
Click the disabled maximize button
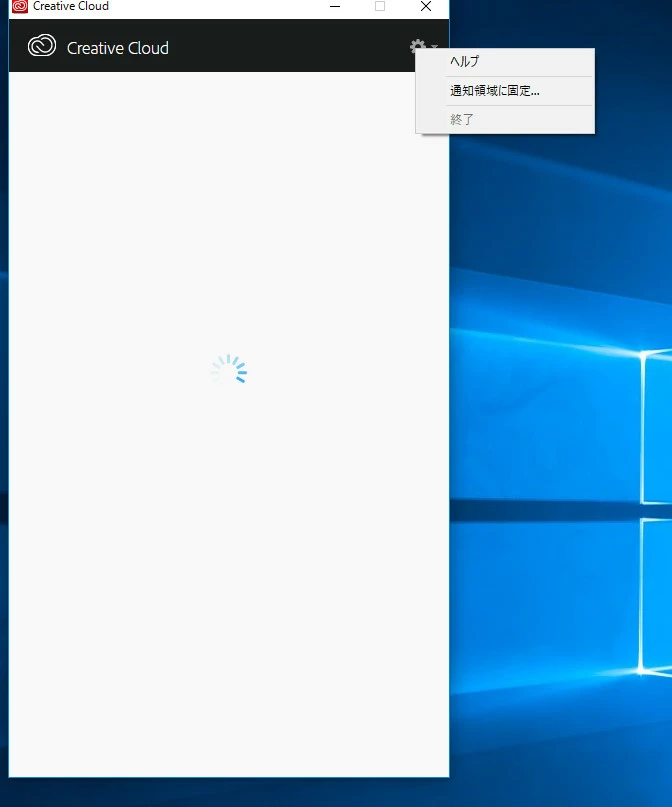(380, 6)
